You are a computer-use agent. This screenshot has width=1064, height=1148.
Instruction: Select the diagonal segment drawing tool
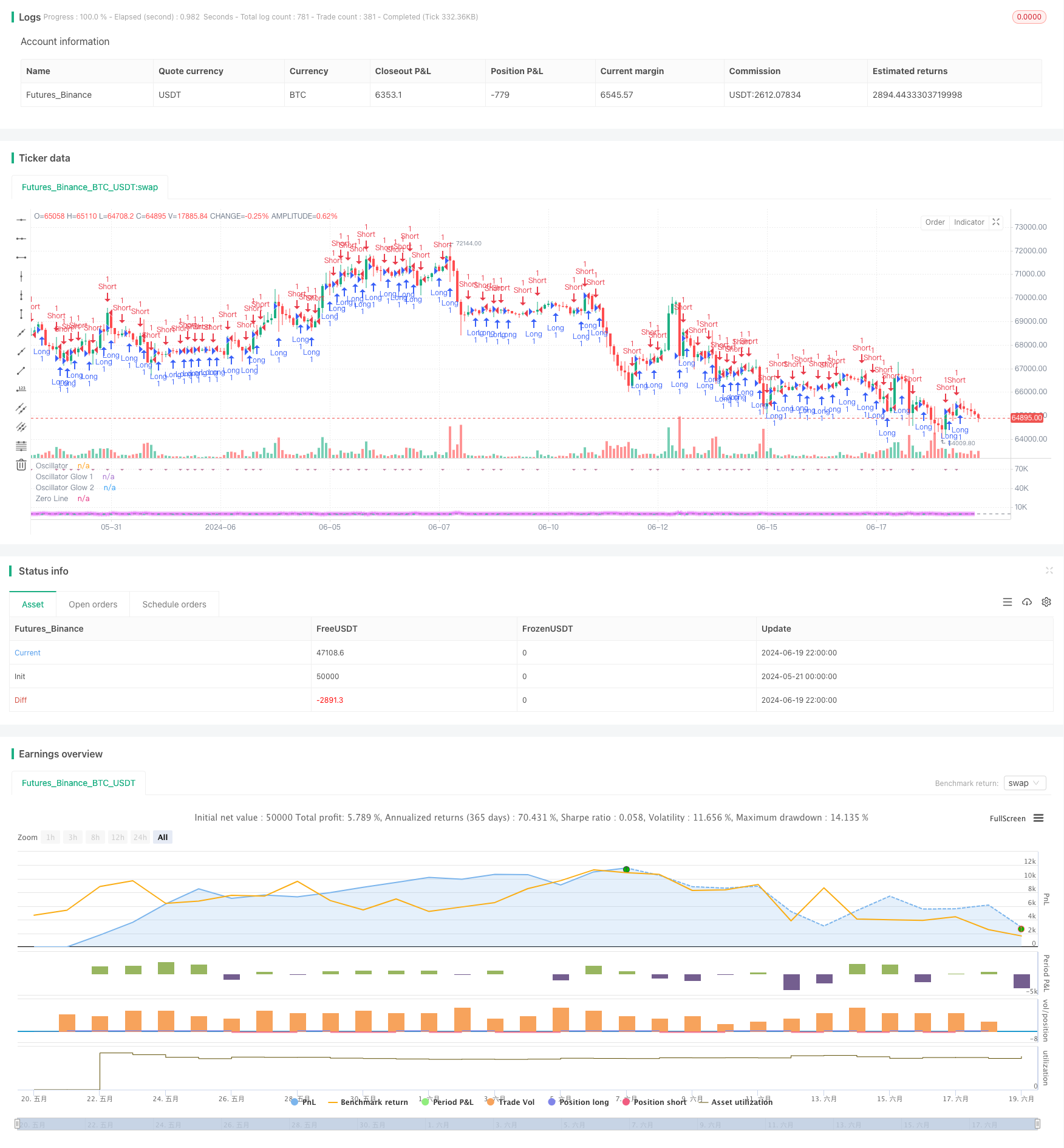tap(21, 371)
